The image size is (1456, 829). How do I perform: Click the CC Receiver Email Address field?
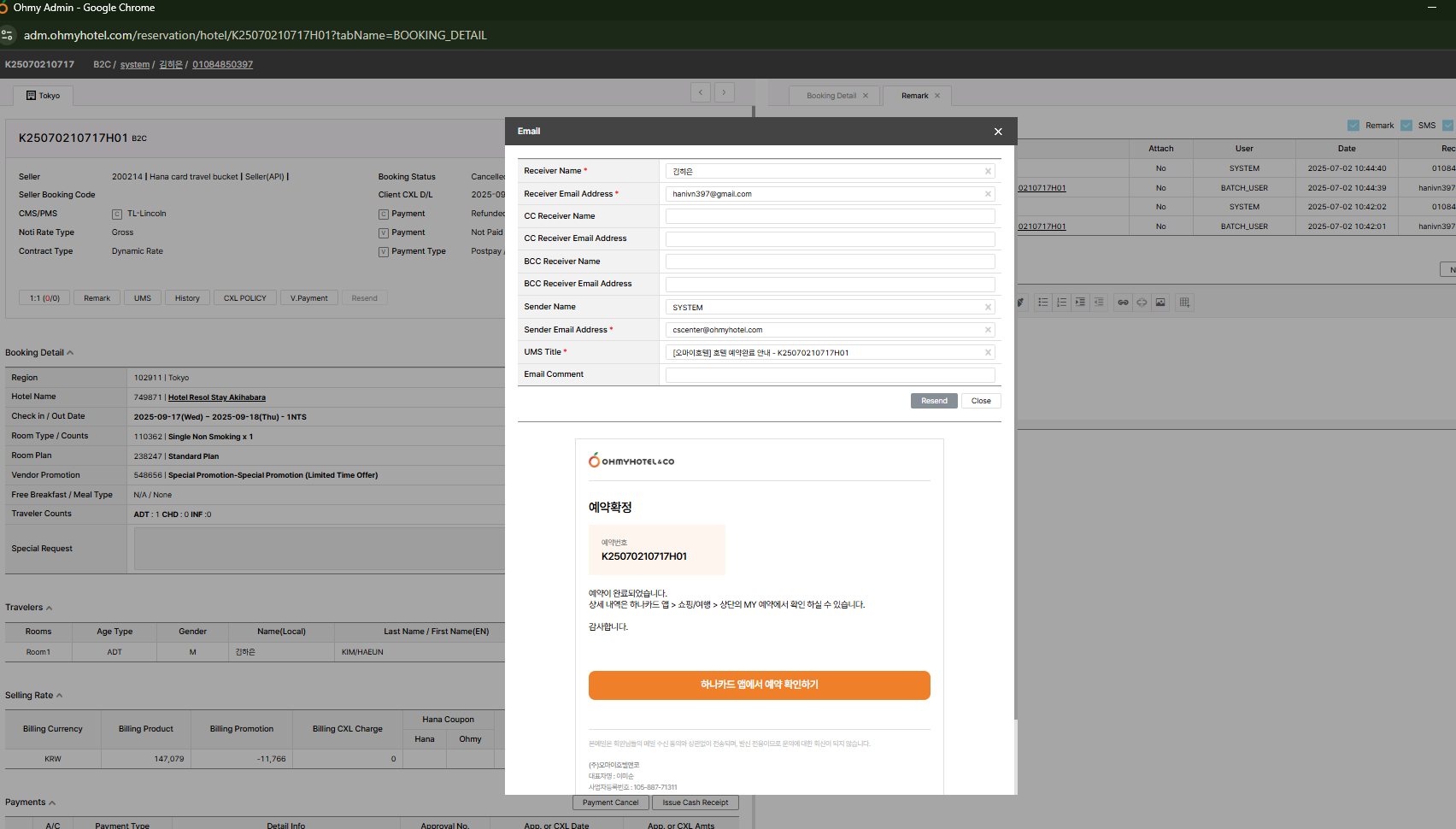(x=830, y=239)
